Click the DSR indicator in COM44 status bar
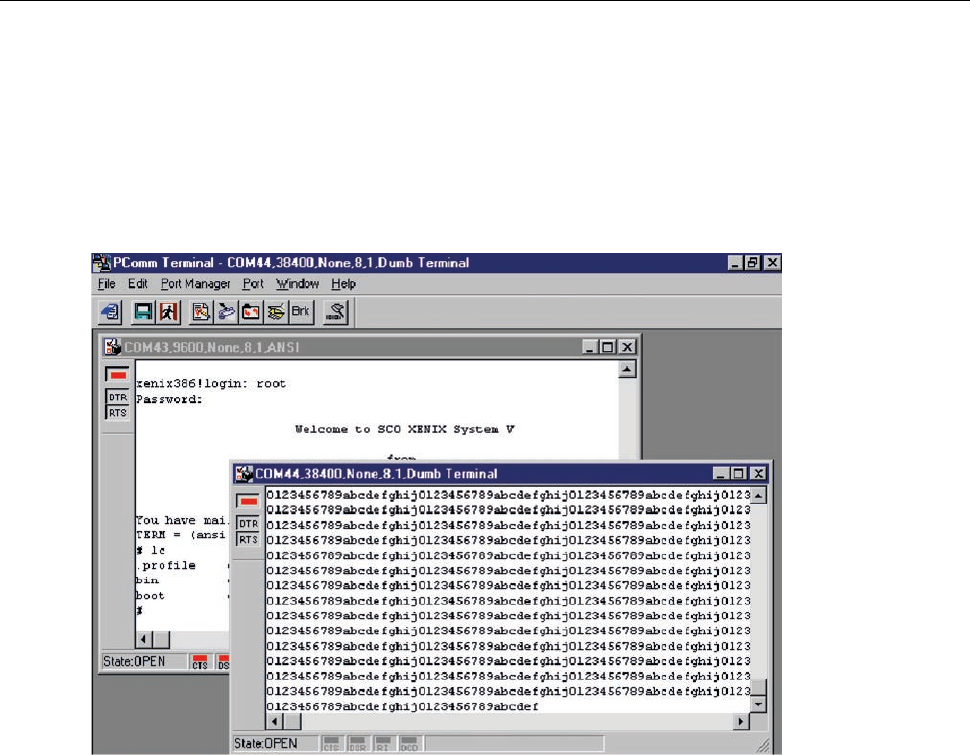The width and height of the screenshot is (970, 755). (x=357, y=744)
